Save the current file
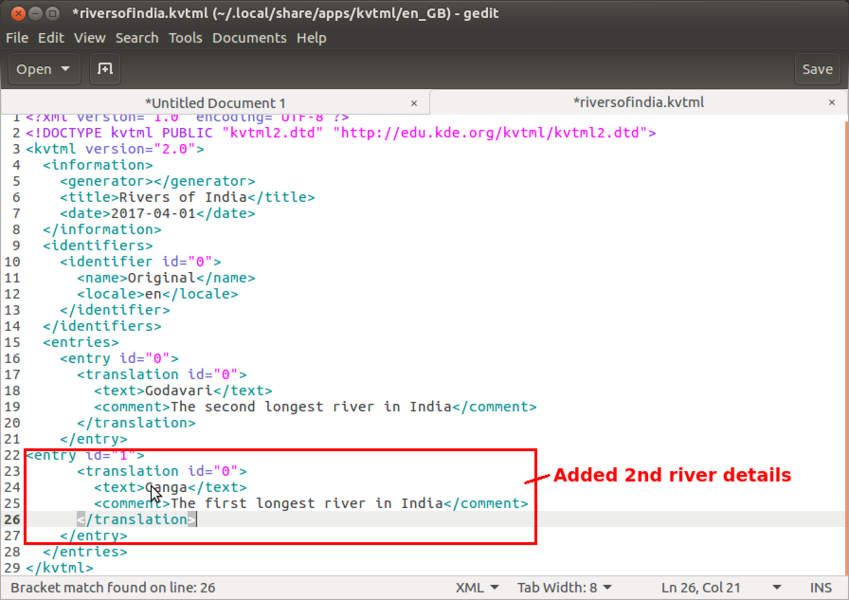849x600 pixels. pos(817,69)
